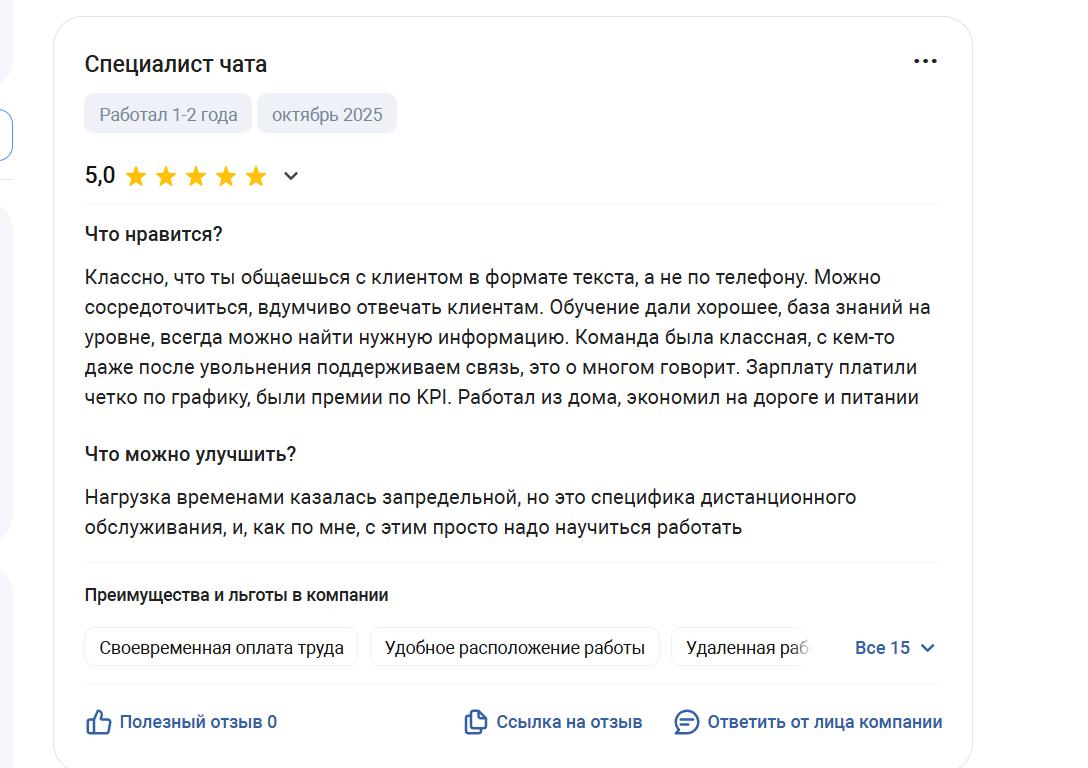Image resolution: width=1088 pixels, height=768 pixels.
Task: Click the thumbs-up helpful icon
Action: pos(98,722)
